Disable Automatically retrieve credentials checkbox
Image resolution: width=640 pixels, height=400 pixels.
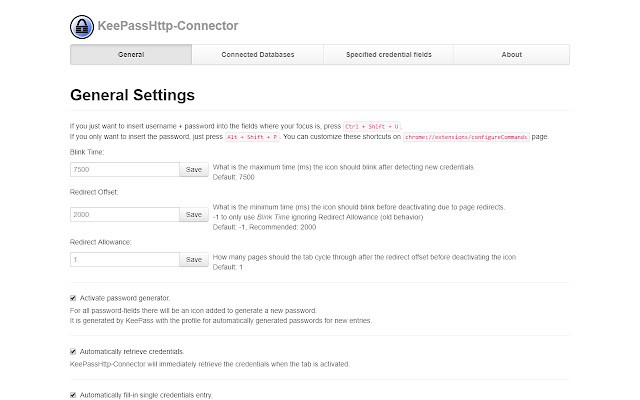(73, 351)
